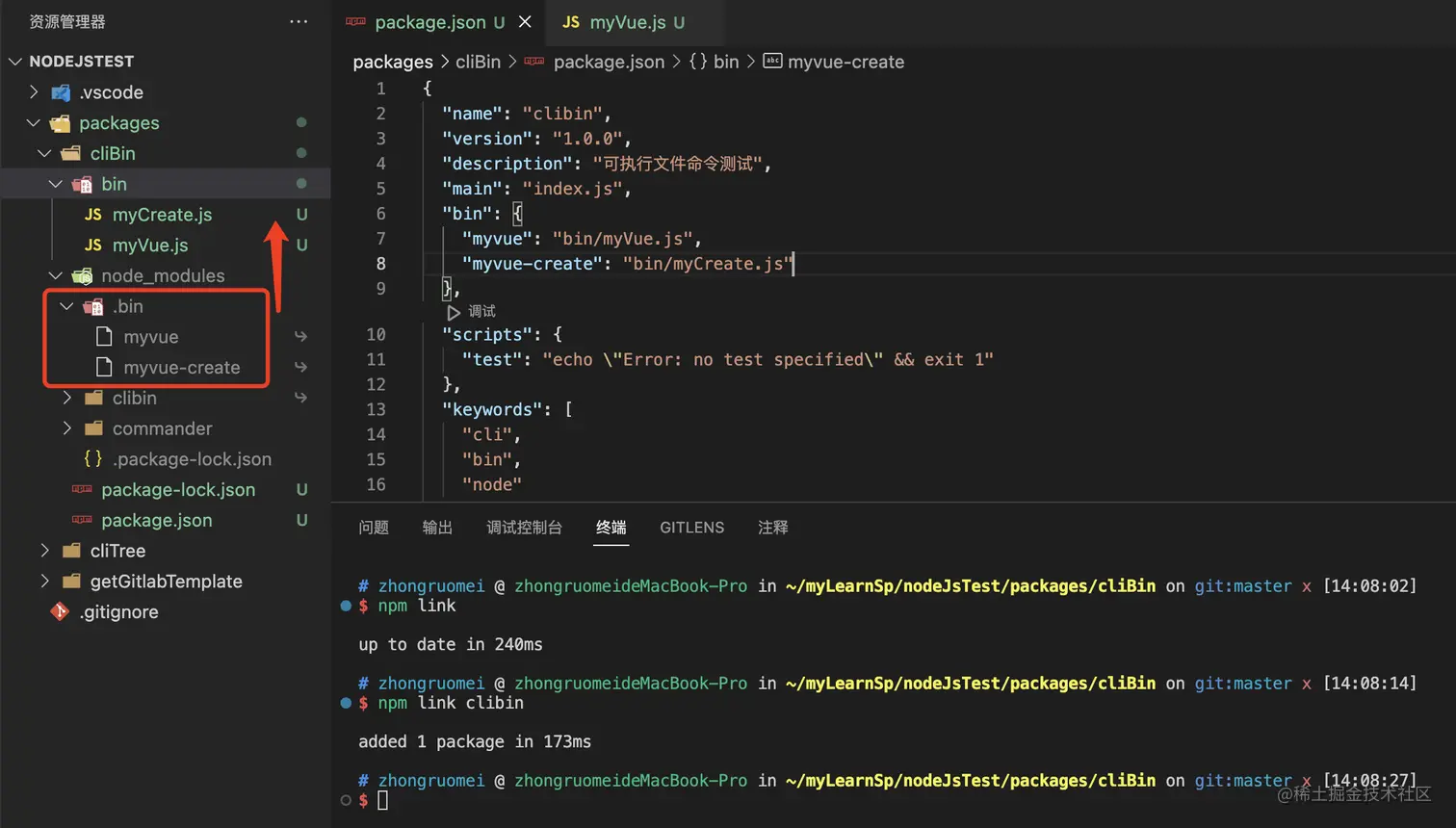Select the myvue symlink file
Image resolution: width=1456 pixels, height=828 pixels.
(151, 337)
